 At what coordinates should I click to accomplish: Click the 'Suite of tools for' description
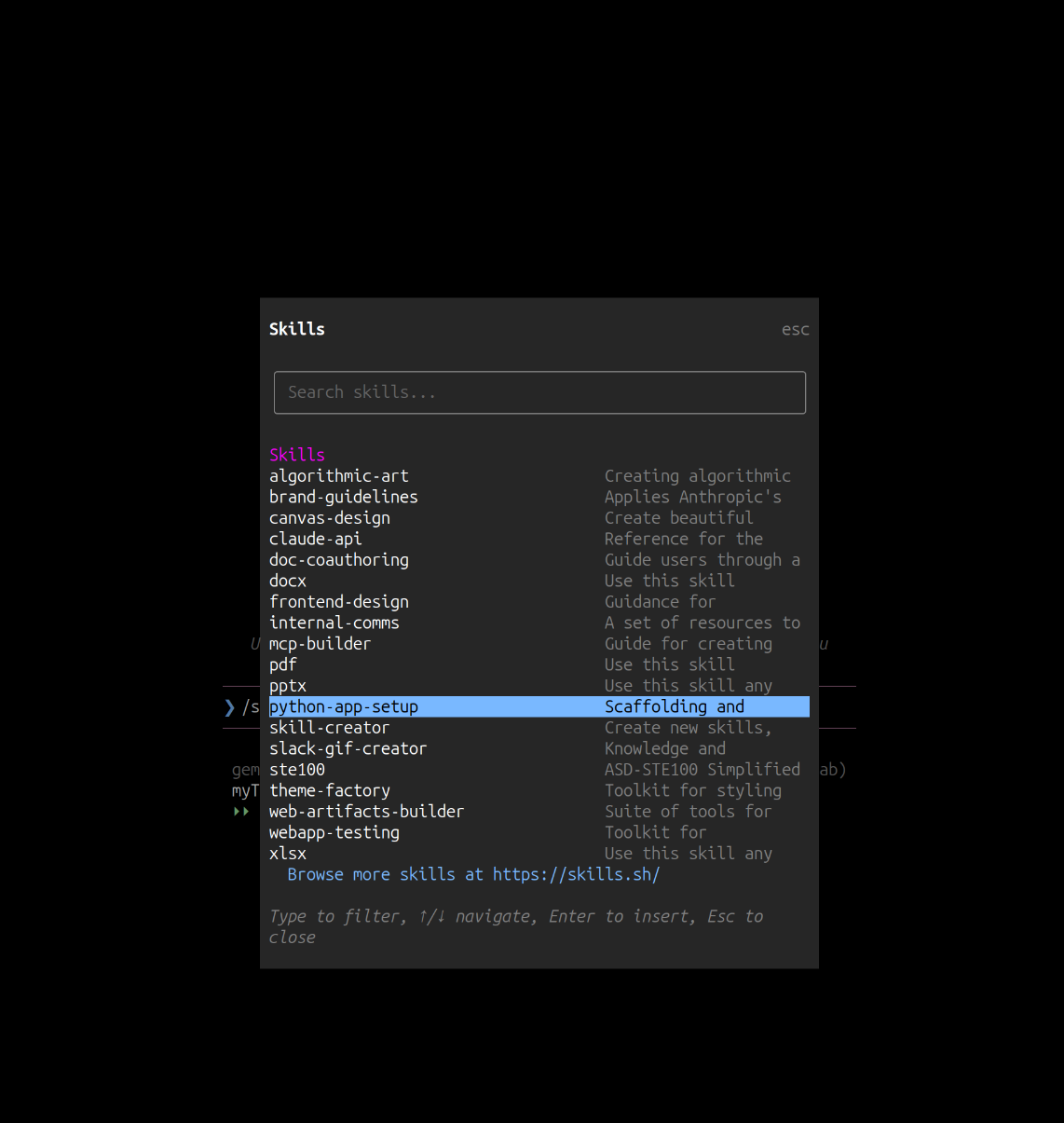(x=689, y=812)
